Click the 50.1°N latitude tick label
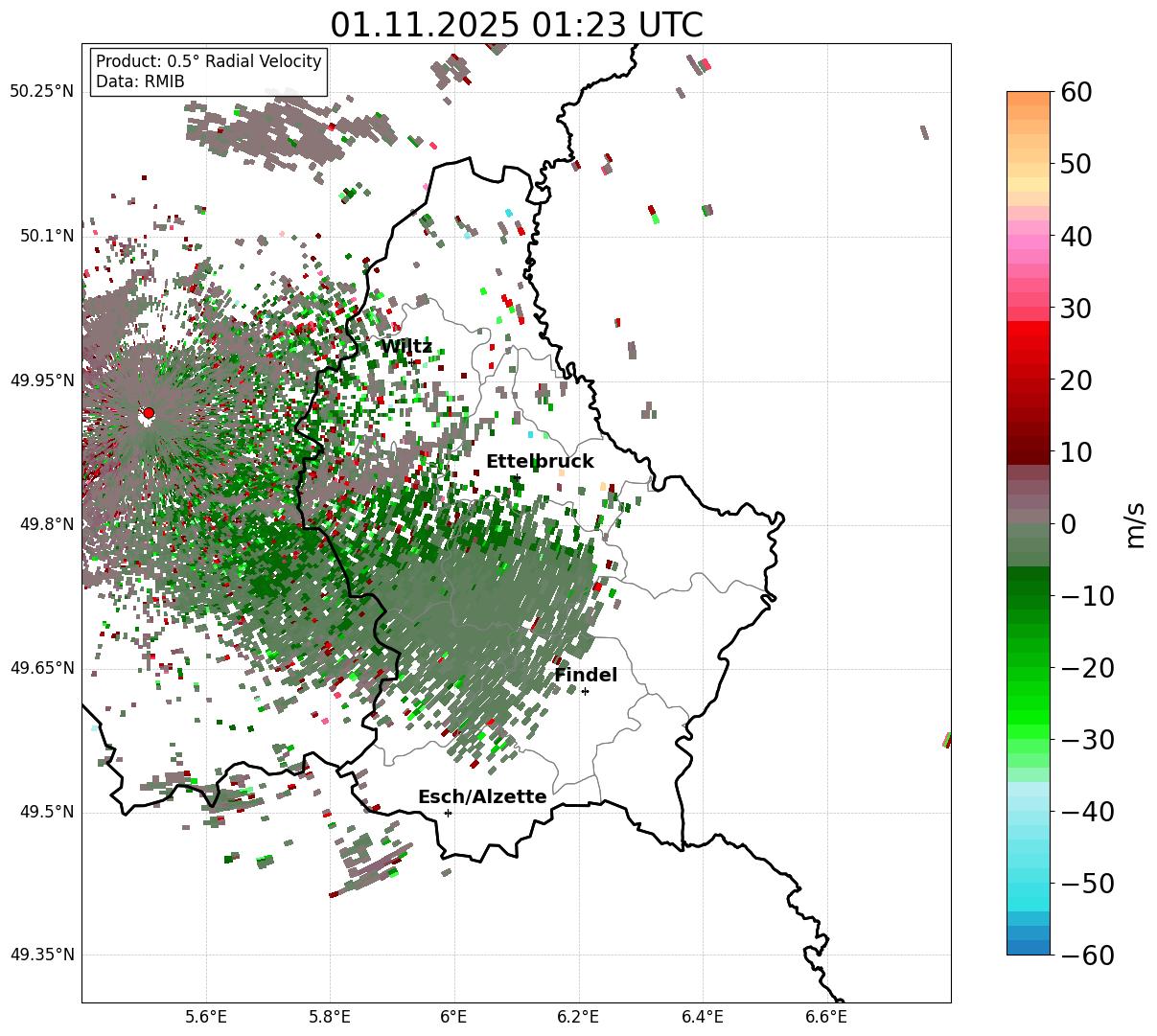Image resolution: width=1157 pixels, height=1036 pixels. pos(46,236)
